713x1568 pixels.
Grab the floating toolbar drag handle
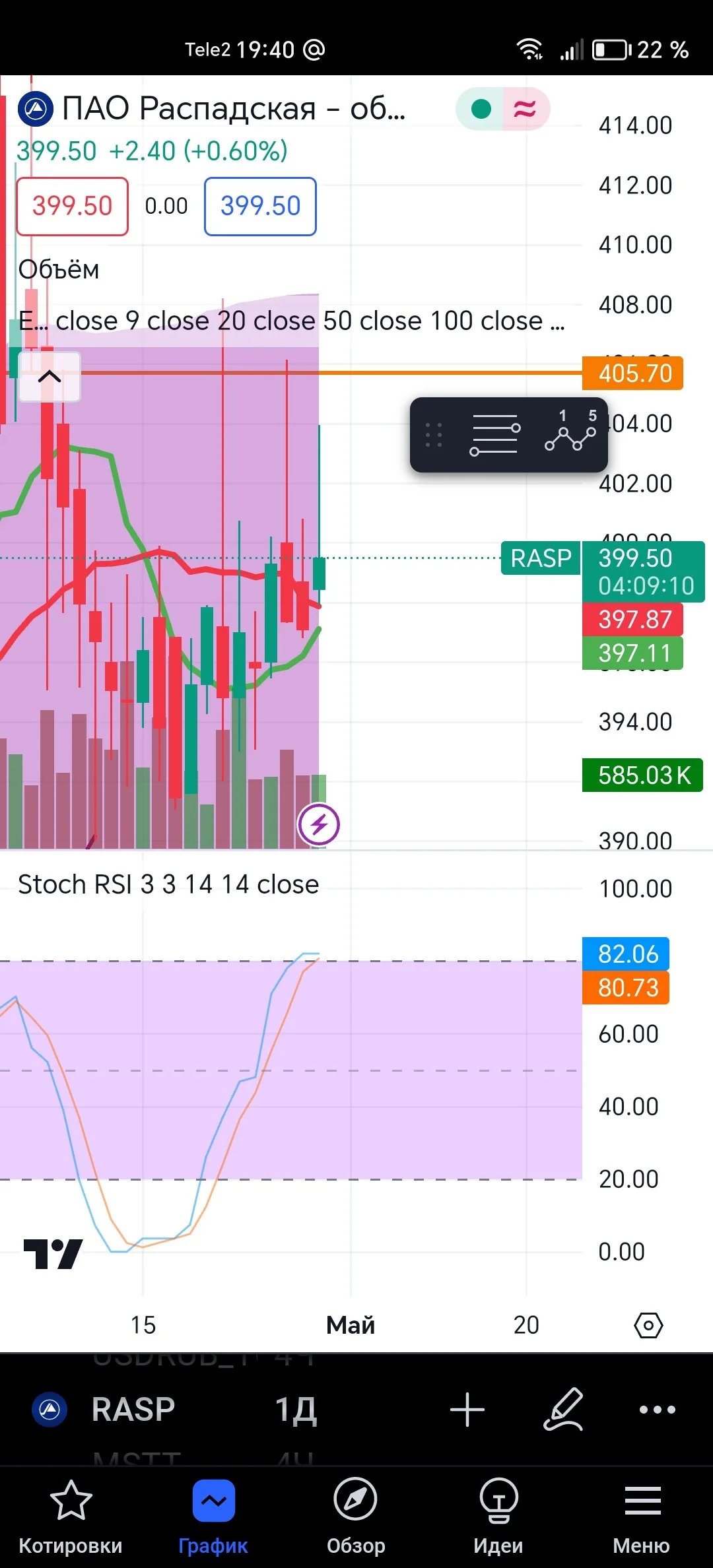click(434, 435)
